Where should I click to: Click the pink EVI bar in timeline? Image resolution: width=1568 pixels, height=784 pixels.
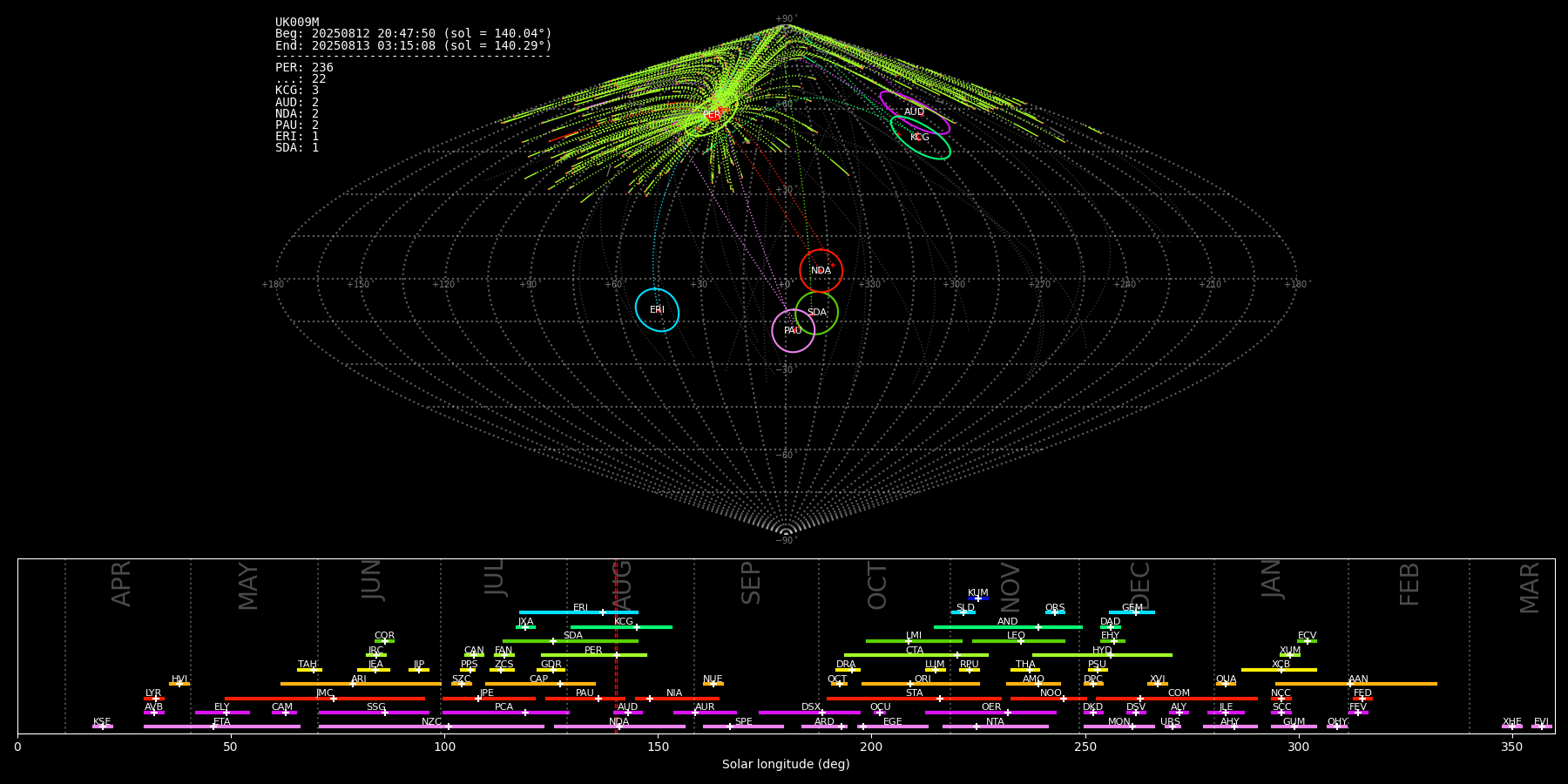pyautogui.click(x=1542, y=727)
